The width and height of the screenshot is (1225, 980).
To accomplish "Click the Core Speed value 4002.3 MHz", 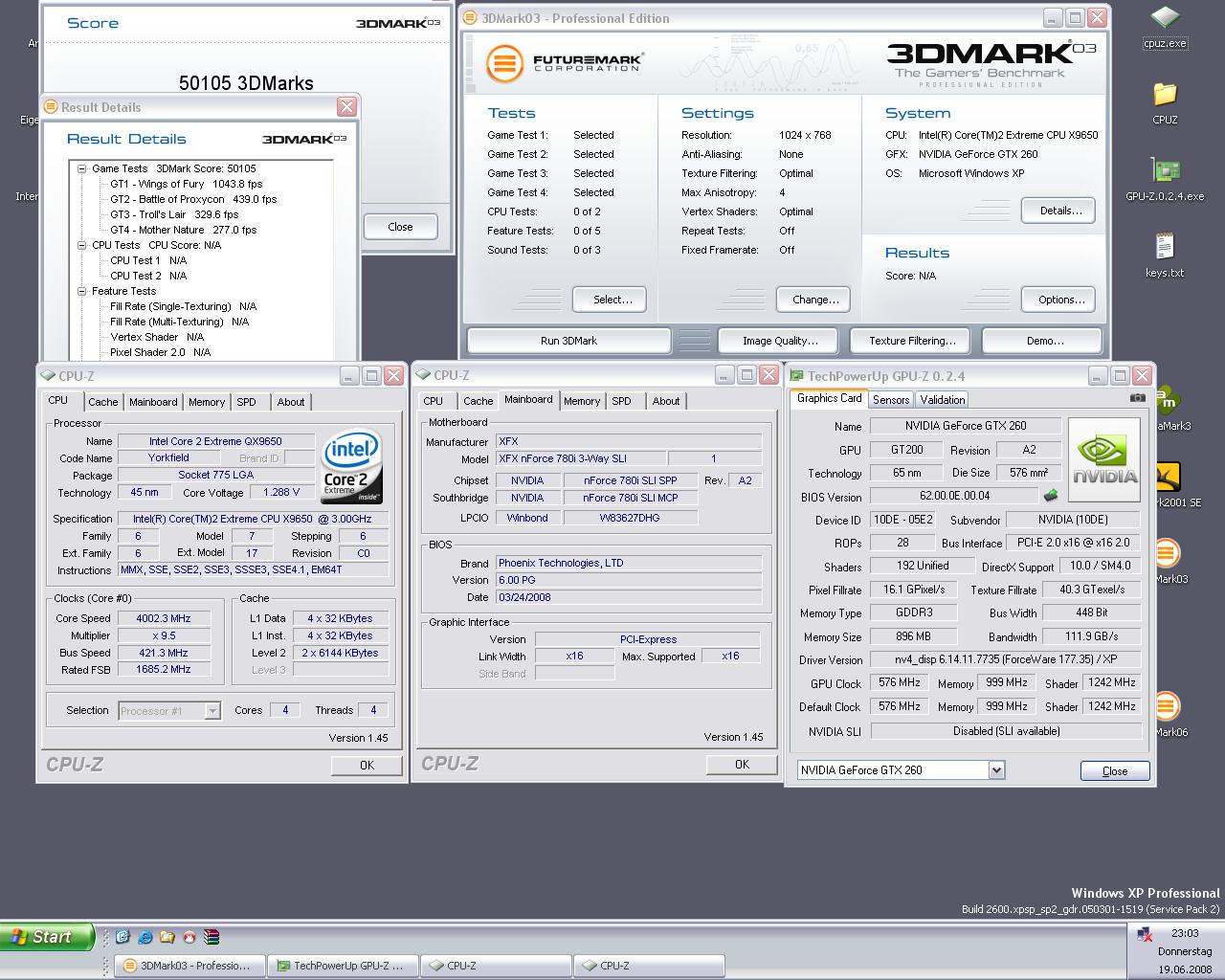I will tap(164, 618).
